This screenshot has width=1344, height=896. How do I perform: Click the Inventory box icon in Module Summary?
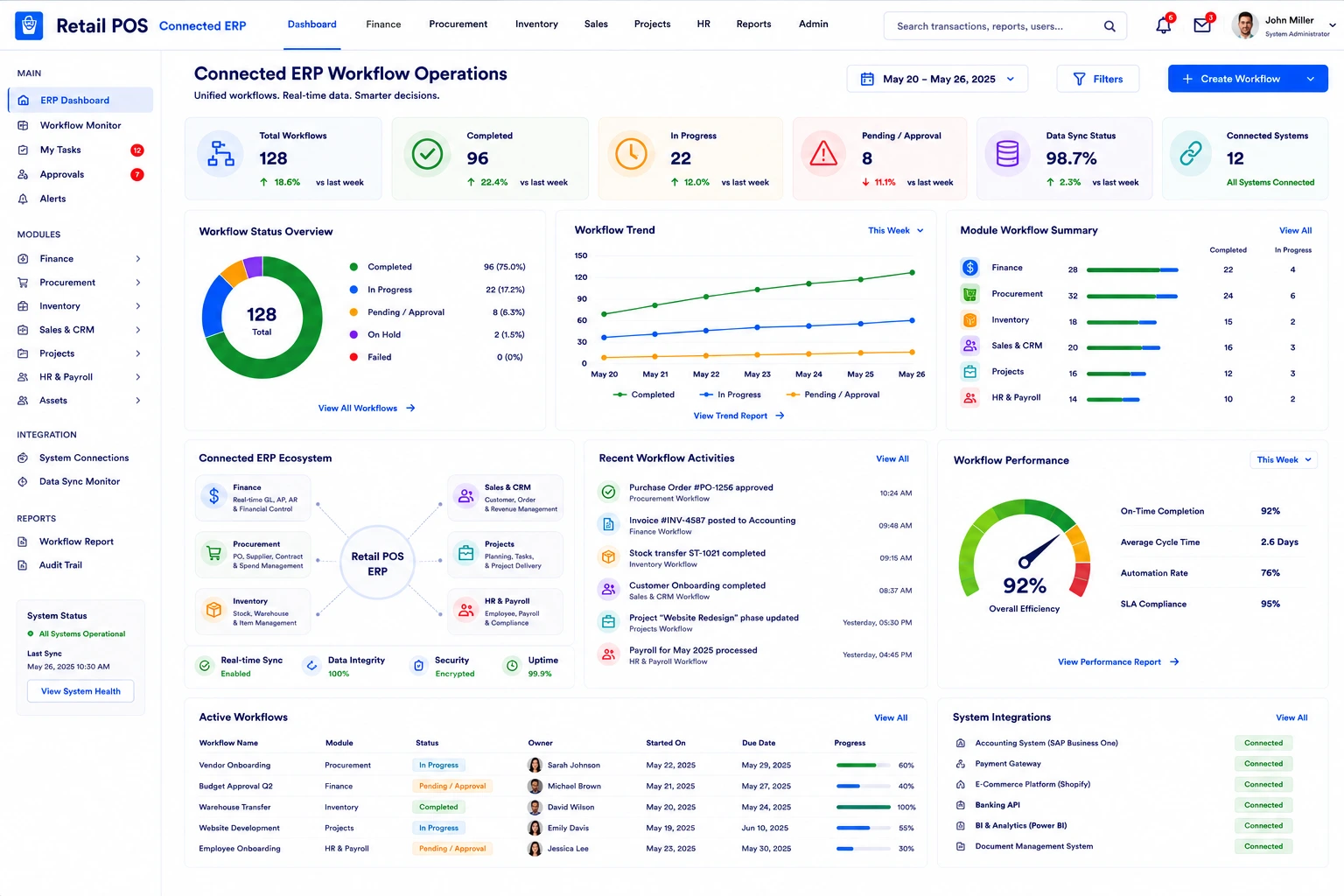coord(969,320)
